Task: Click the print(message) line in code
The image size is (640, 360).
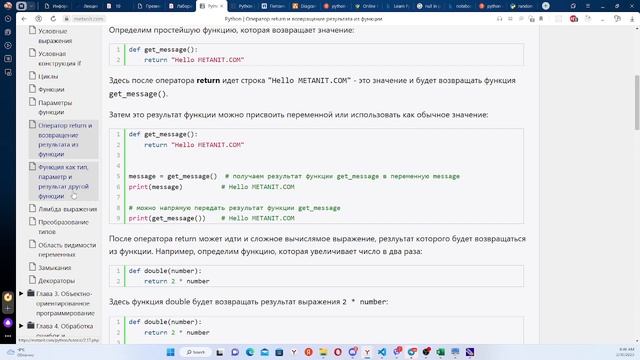Action: point(155,187)
